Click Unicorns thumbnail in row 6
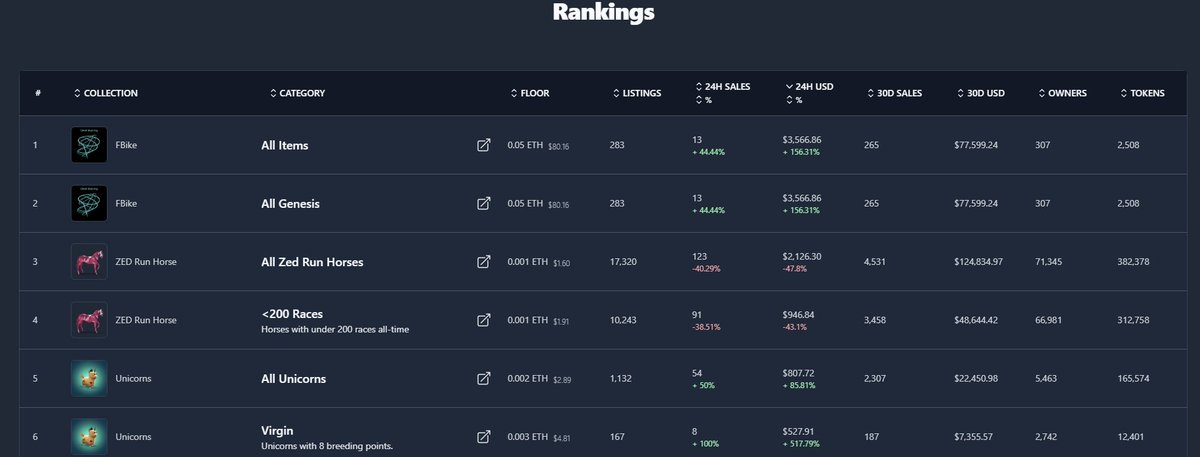 point(89,437)
